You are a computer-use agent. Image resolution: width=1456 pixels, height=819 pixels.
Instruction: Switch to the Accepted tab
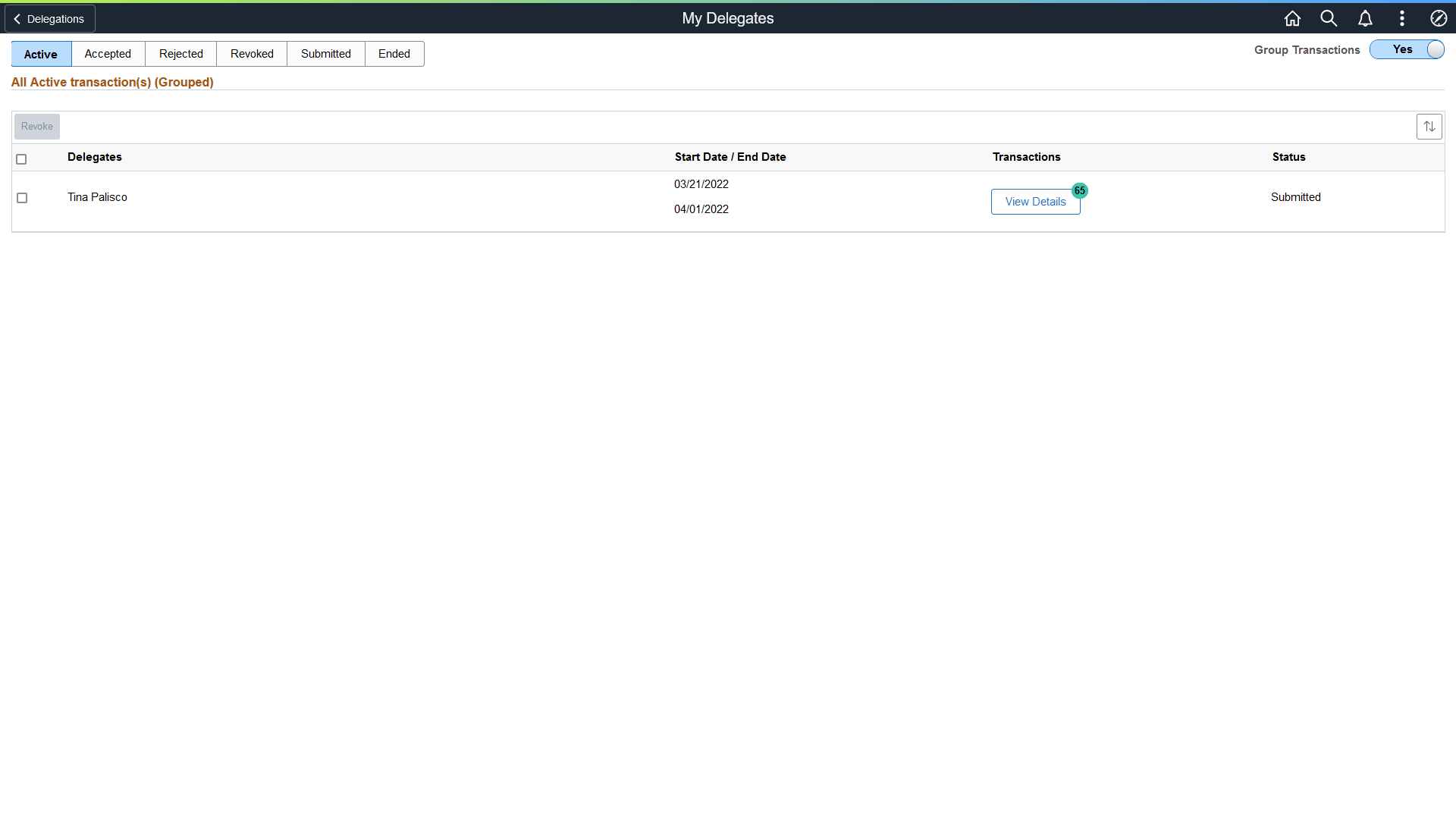tap(108, 54)
